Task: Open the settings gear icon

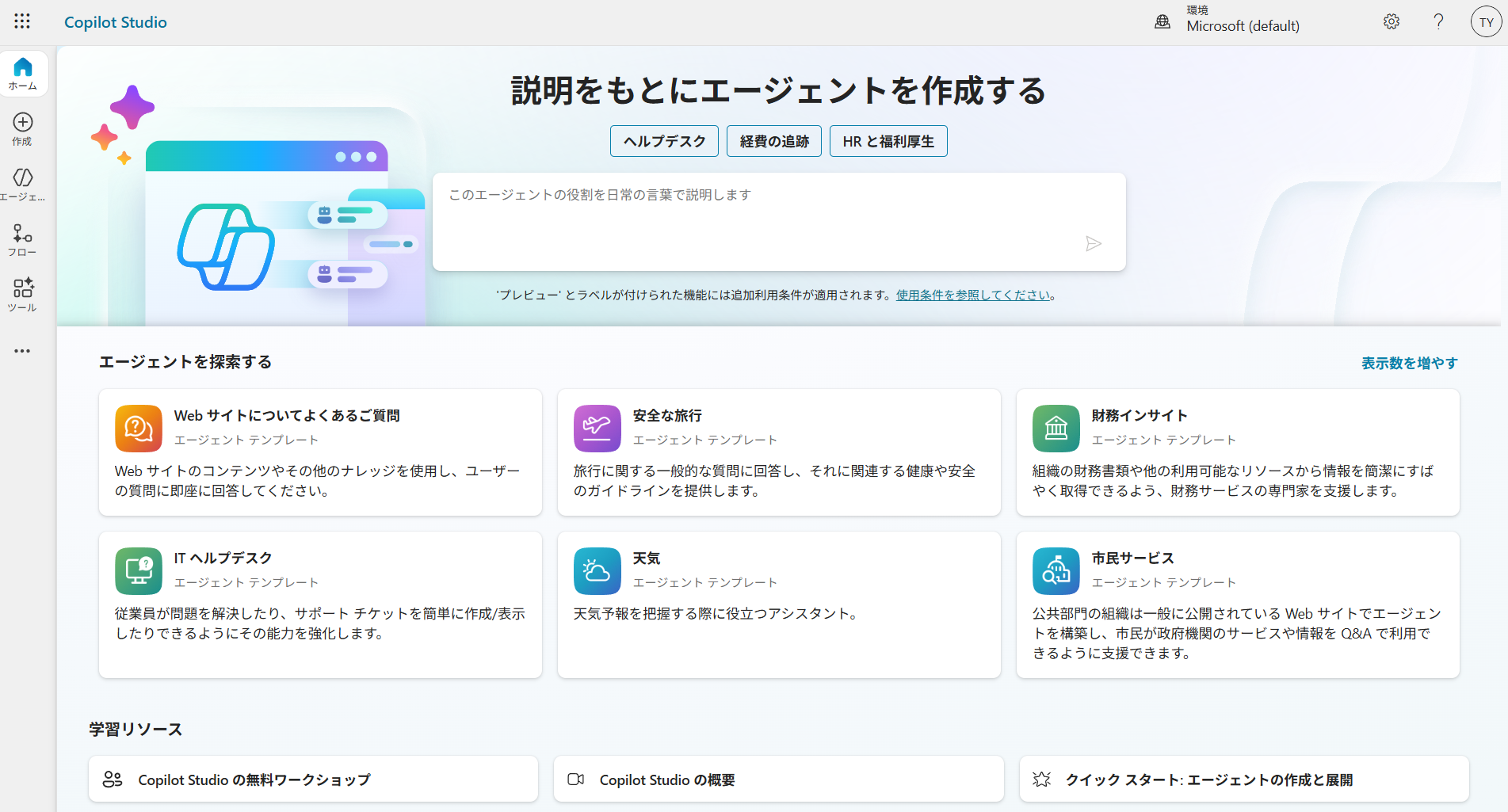Action: (1392, 21)
